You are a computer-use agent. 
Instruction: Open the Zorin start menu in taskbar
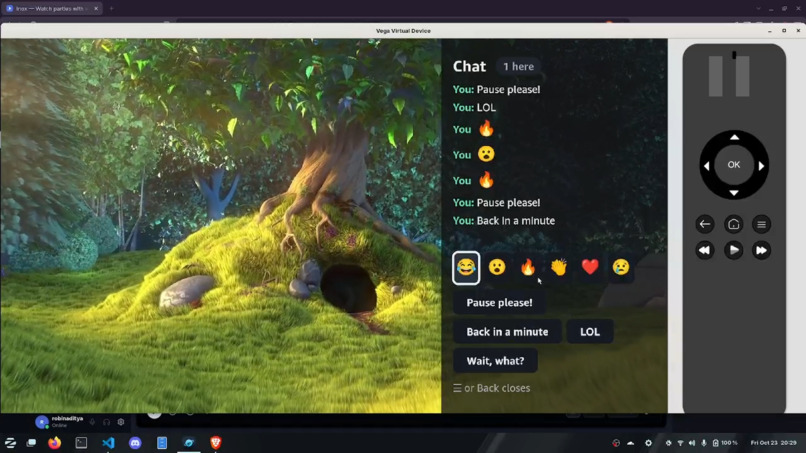(x=10, y=443)
